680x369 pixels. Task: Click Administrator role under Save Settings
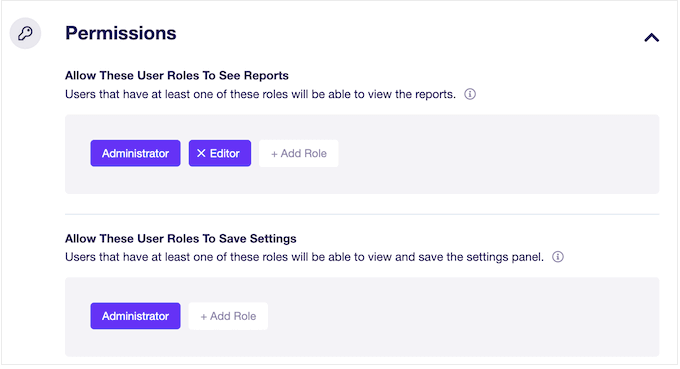pos(135,316)
